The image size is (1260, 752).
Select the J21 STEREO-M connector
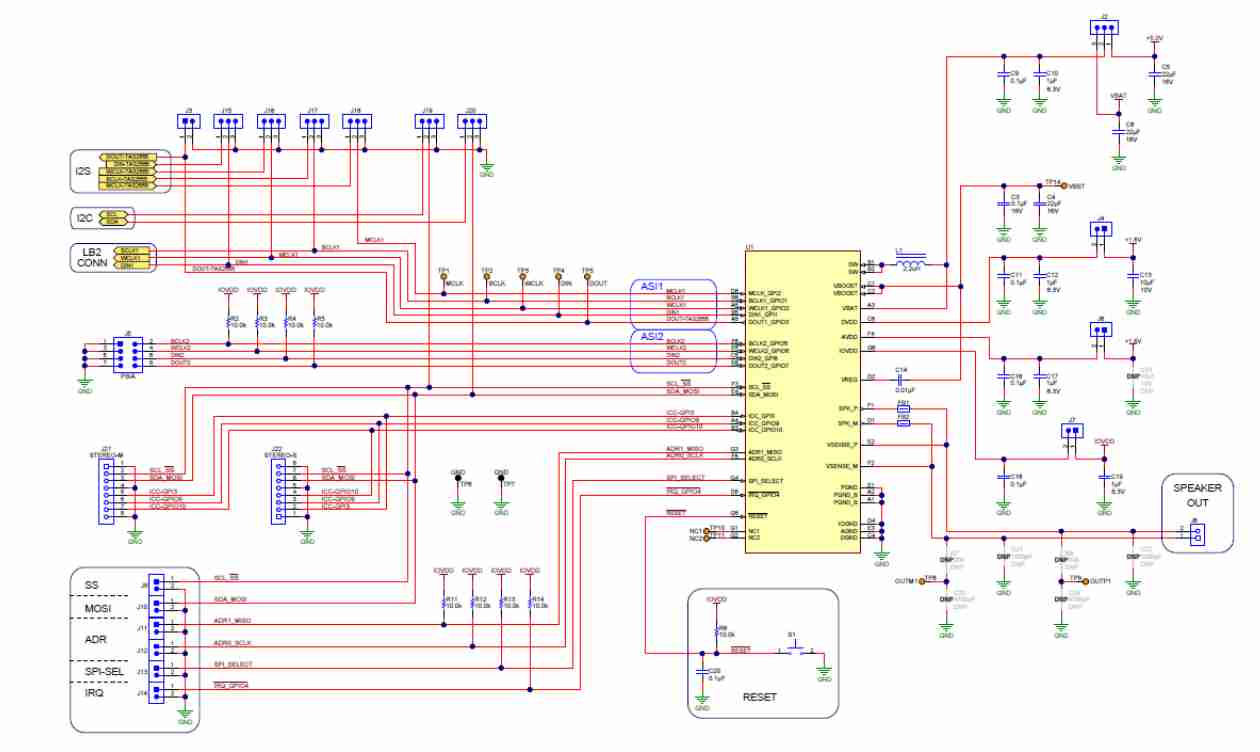(108, 491)
